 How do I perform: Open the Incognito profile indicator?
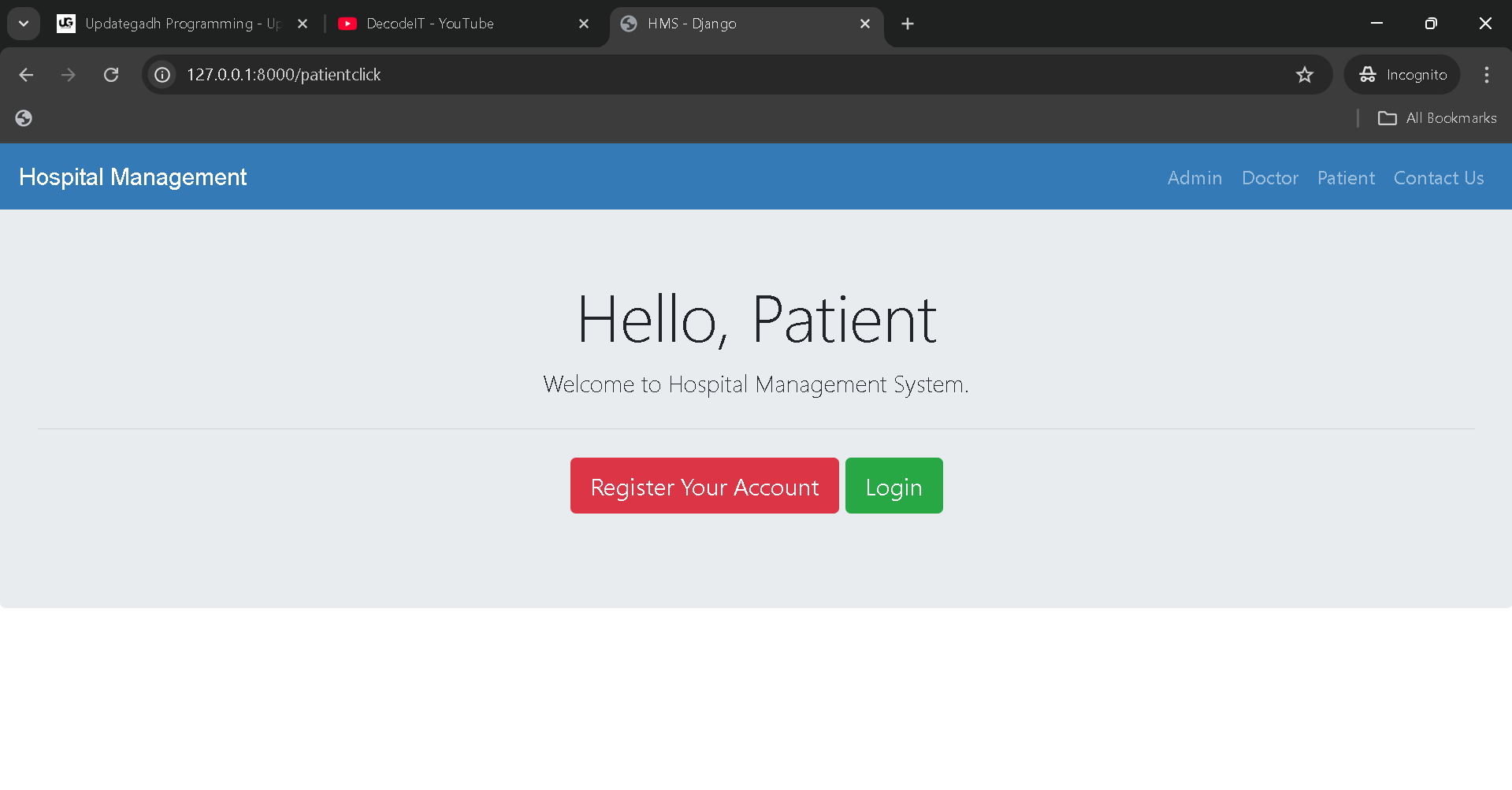click(x=1402, y=75)
